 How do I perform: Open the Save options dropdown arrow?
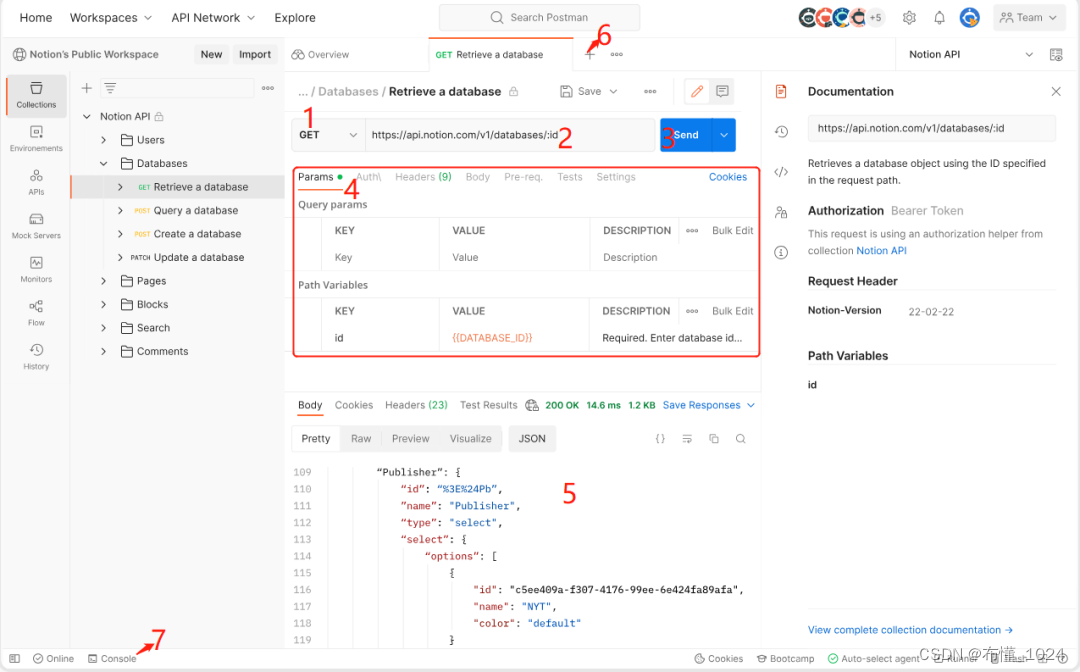[614, 92]
